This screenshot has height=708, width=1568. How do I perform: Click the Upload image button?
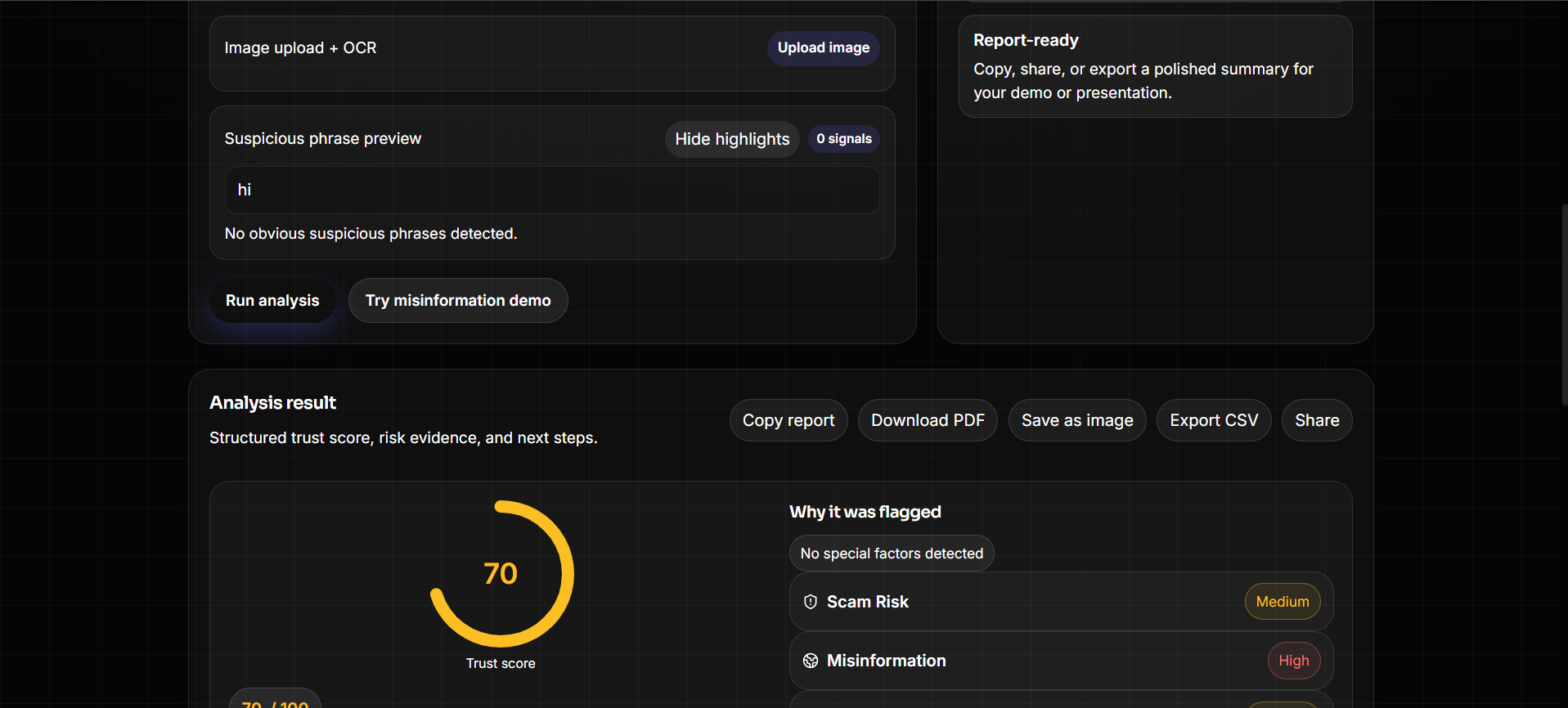pyautogui.click(x=823, y=48)
